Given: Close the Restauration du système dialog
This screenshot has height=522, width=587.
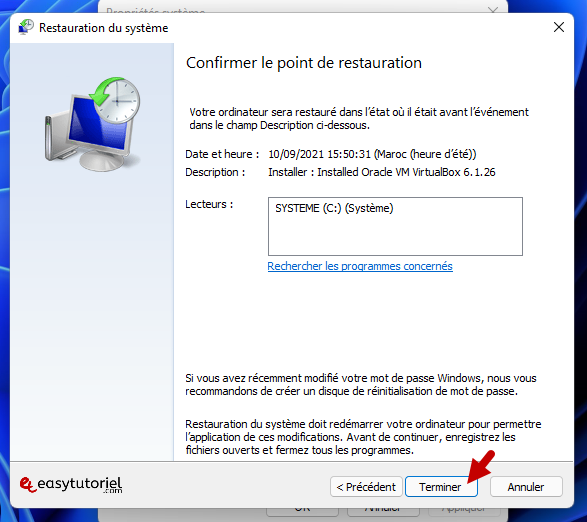Looking at the screenshot, I should click(x=559, y=27).
